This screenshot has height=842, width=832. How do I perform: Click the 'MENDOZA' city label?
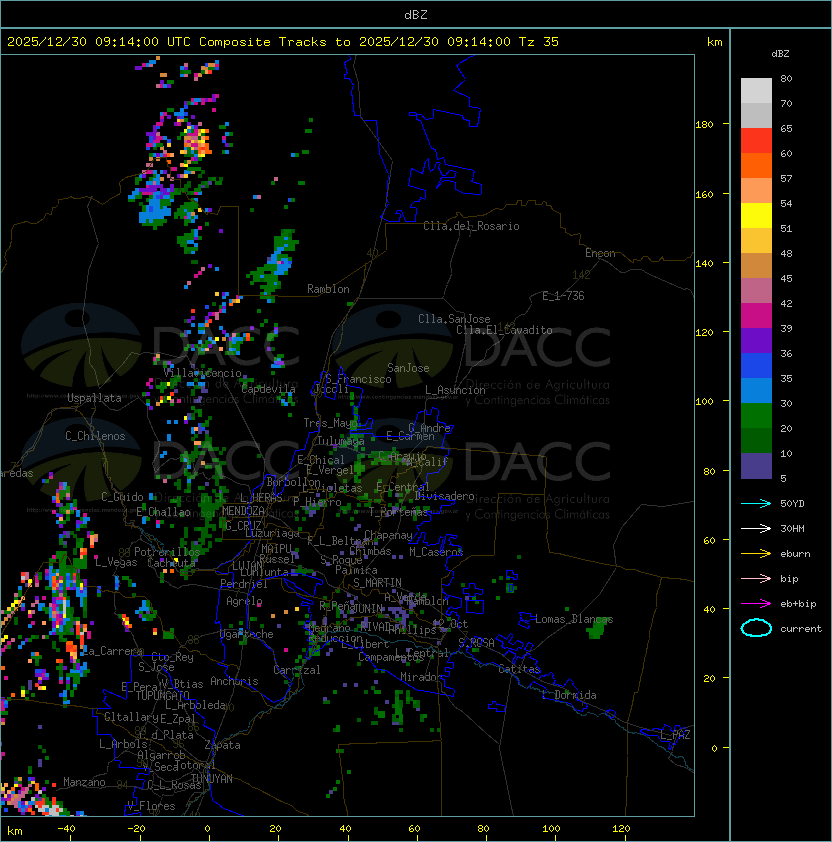[243, 511]
